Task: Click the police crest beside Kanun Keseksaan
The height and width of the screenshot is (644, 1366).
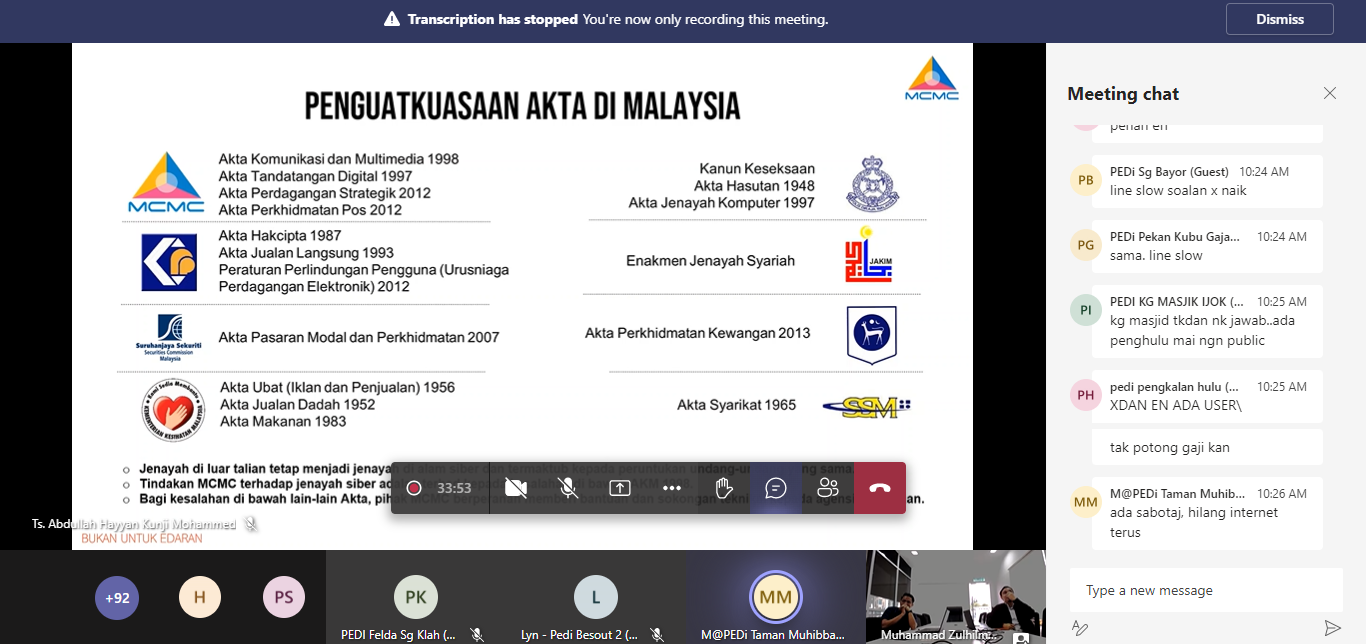Action: (872, 185)
